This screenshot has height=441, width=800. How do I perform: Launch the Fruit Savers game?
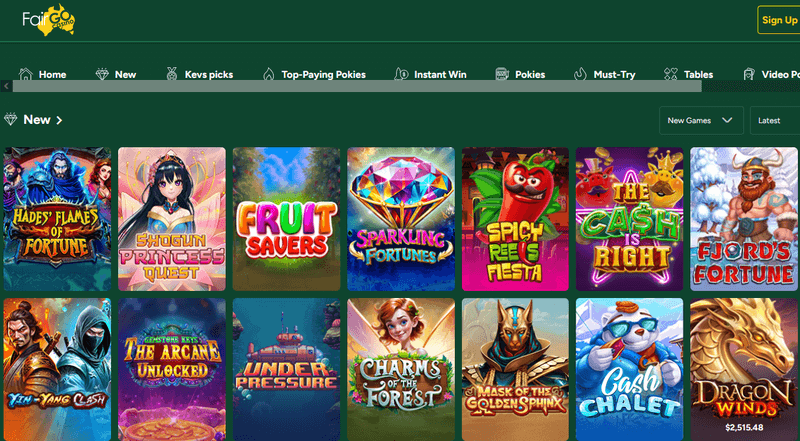point(286,219)
